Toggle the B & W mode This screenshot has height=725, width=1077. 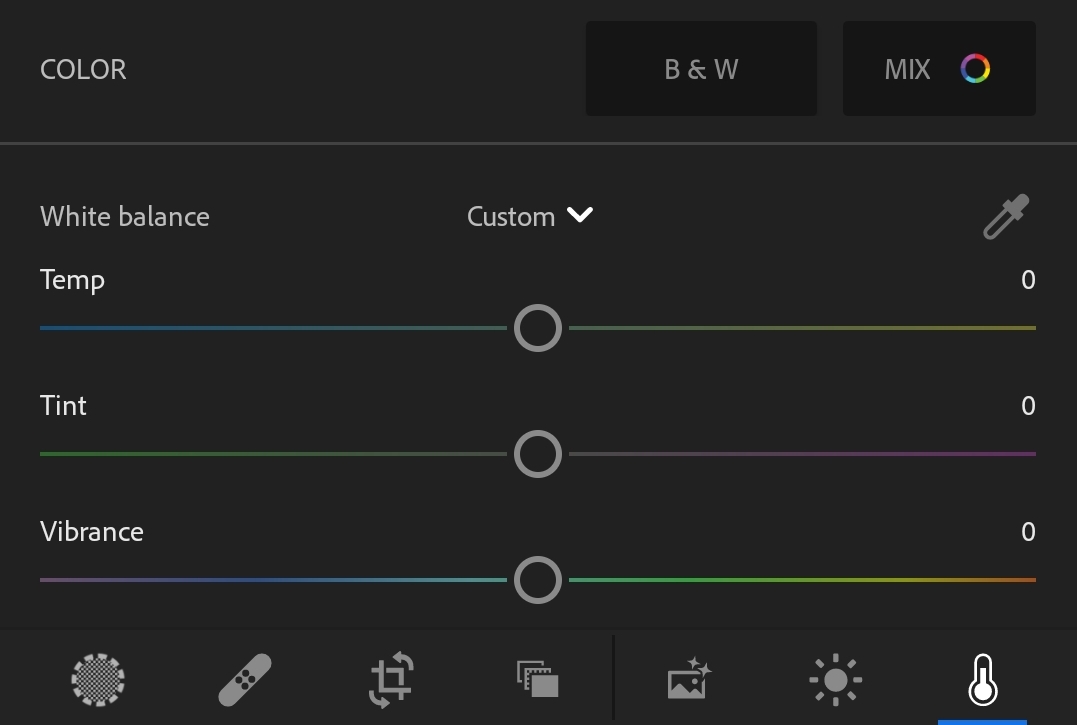pyautogui.click(x=701, y=69)
